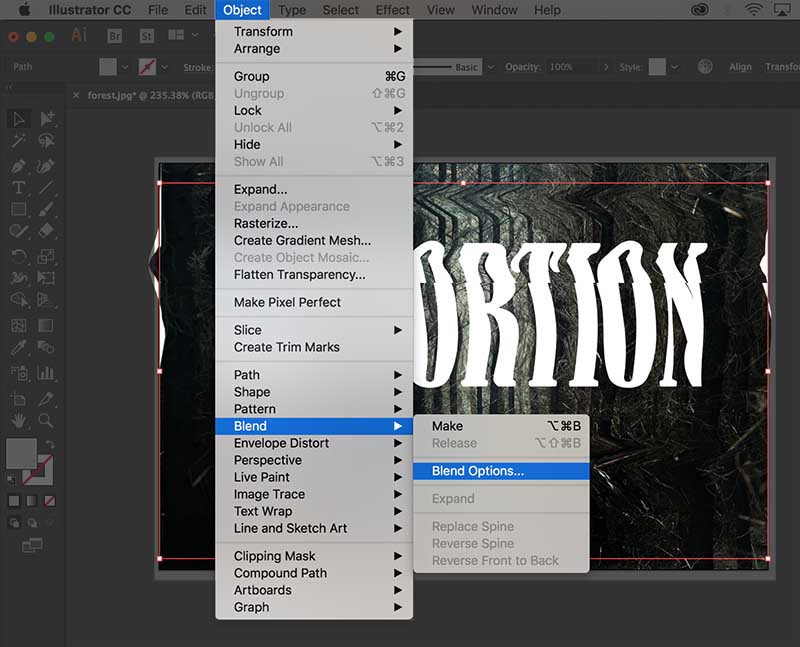Viewport: 800px width, 647px height.
Task: Activate the Zoom tool
Action: click(x=45, y=420)
